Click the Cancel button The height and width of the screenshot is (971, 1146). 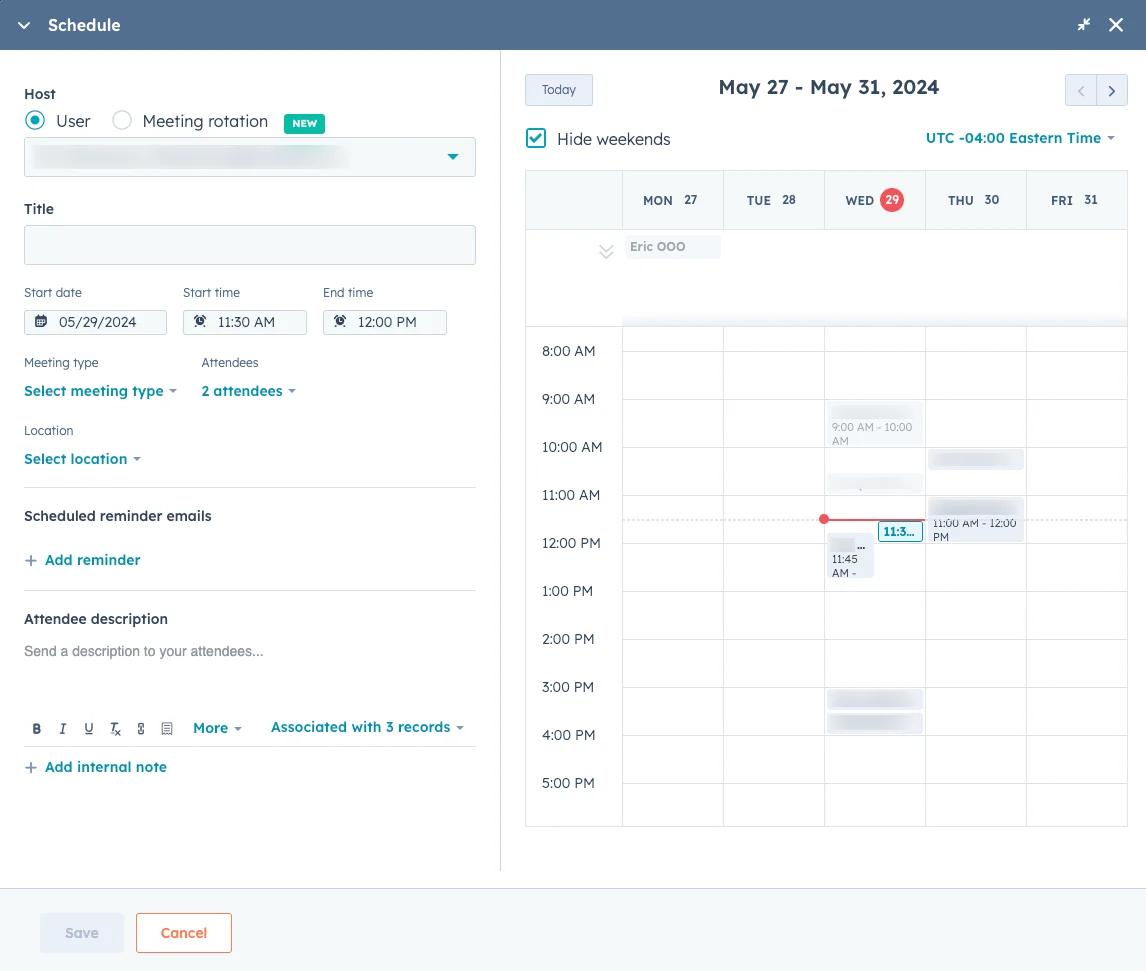point(183,933)
